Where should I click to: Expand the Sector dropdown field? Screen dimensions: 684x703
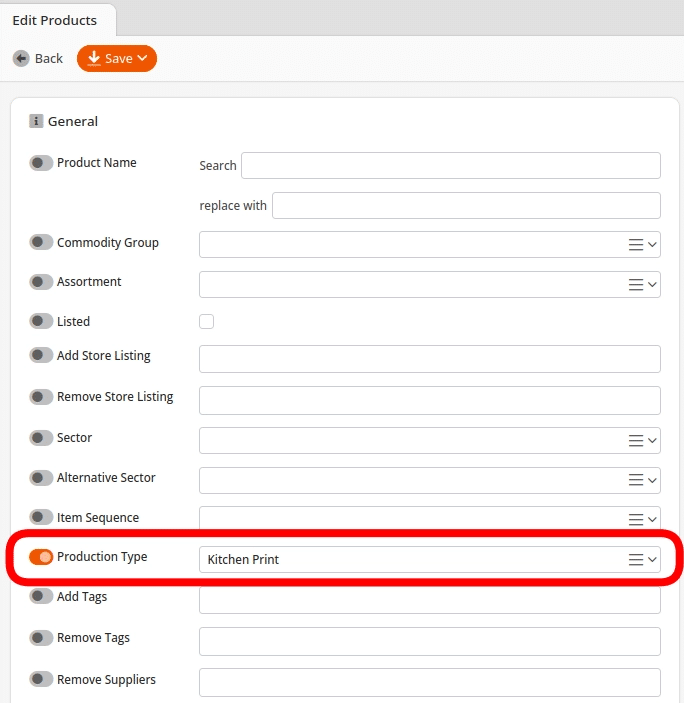(410, 440)
